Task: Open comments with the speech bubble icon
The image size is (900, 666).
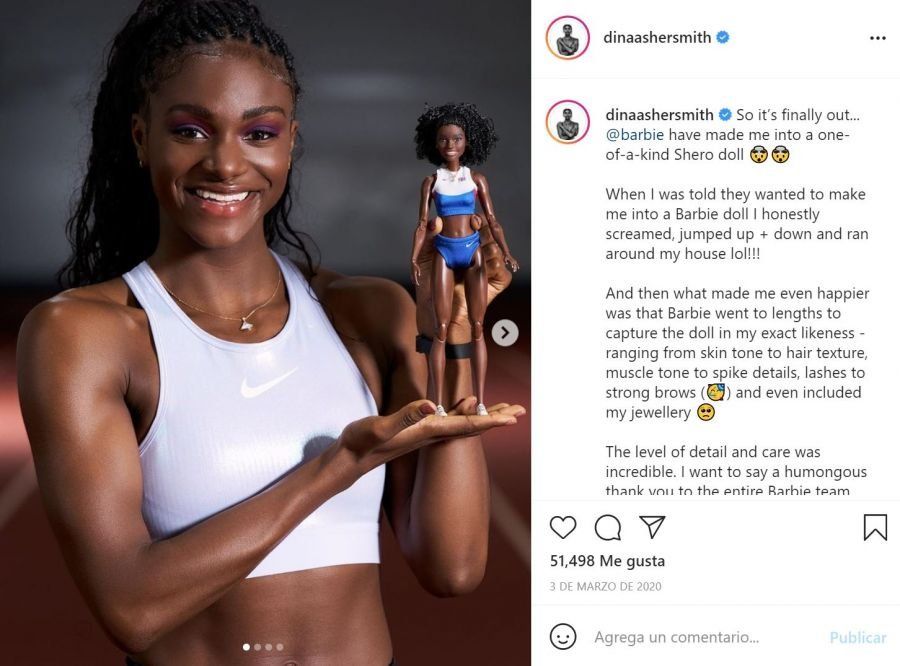Action: coord(607,527)
